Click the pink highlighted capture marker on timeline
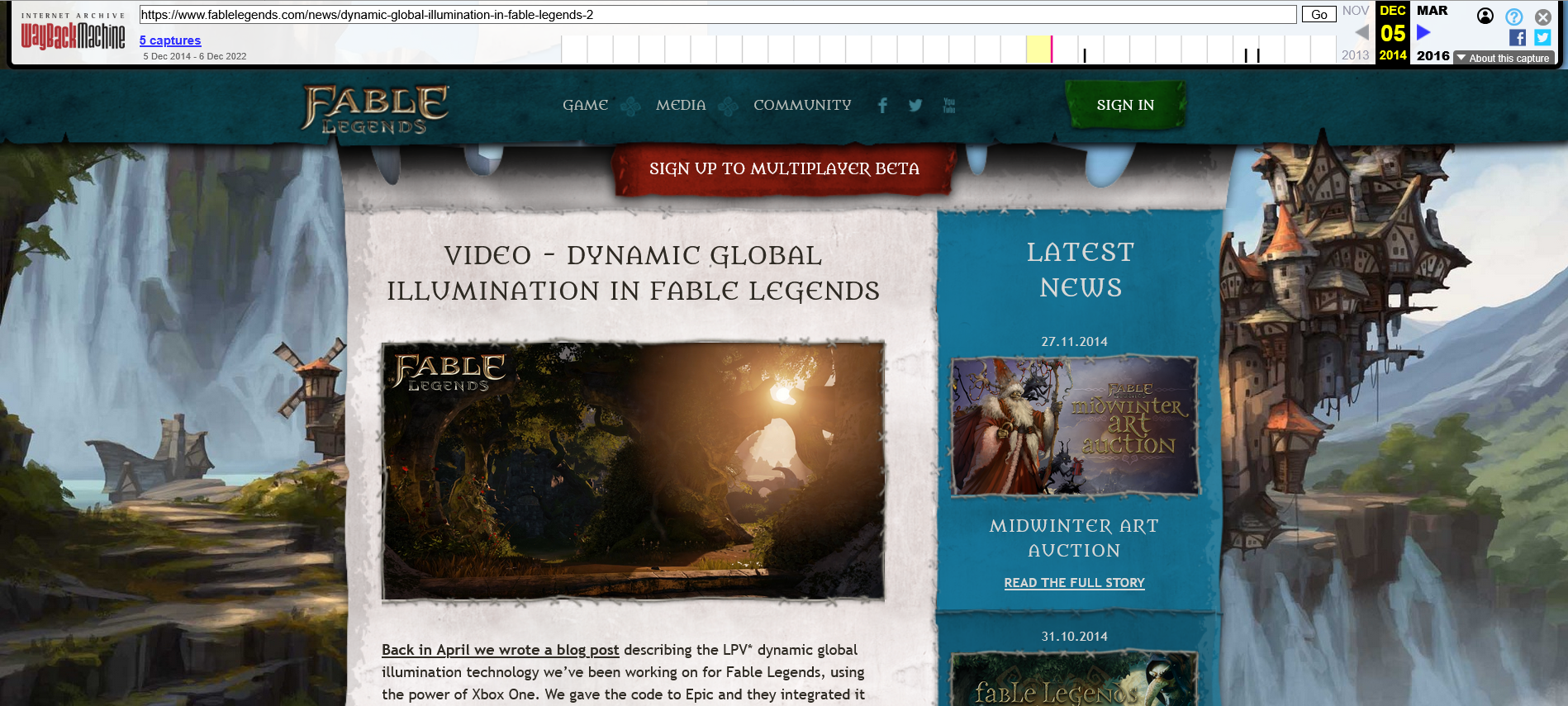Screen dimensions: 1568x706 (x=1052, y=49)
